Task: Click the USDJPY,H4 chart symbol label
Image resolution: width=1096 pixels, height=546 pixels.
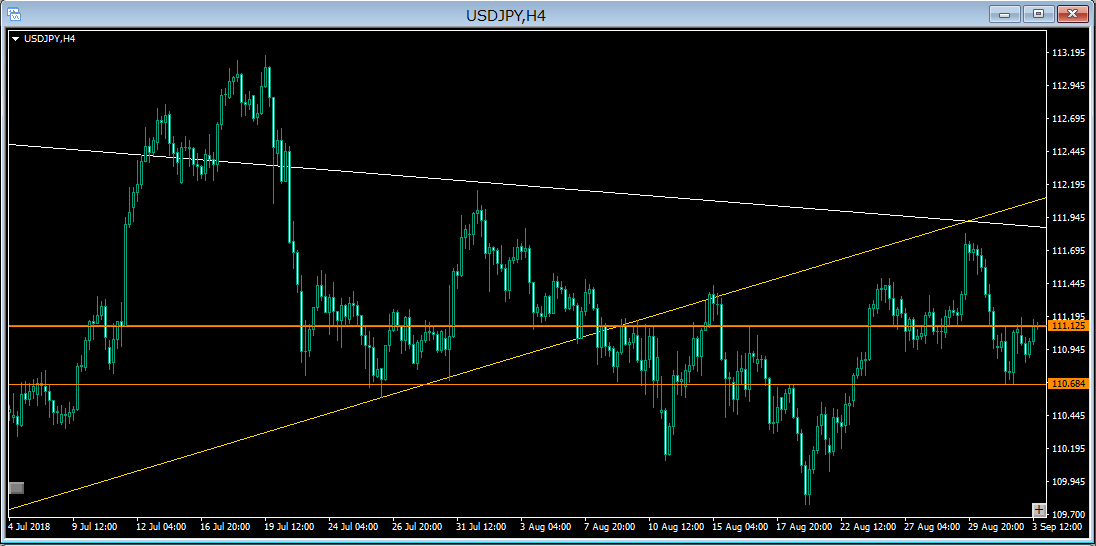Action: 50,39
